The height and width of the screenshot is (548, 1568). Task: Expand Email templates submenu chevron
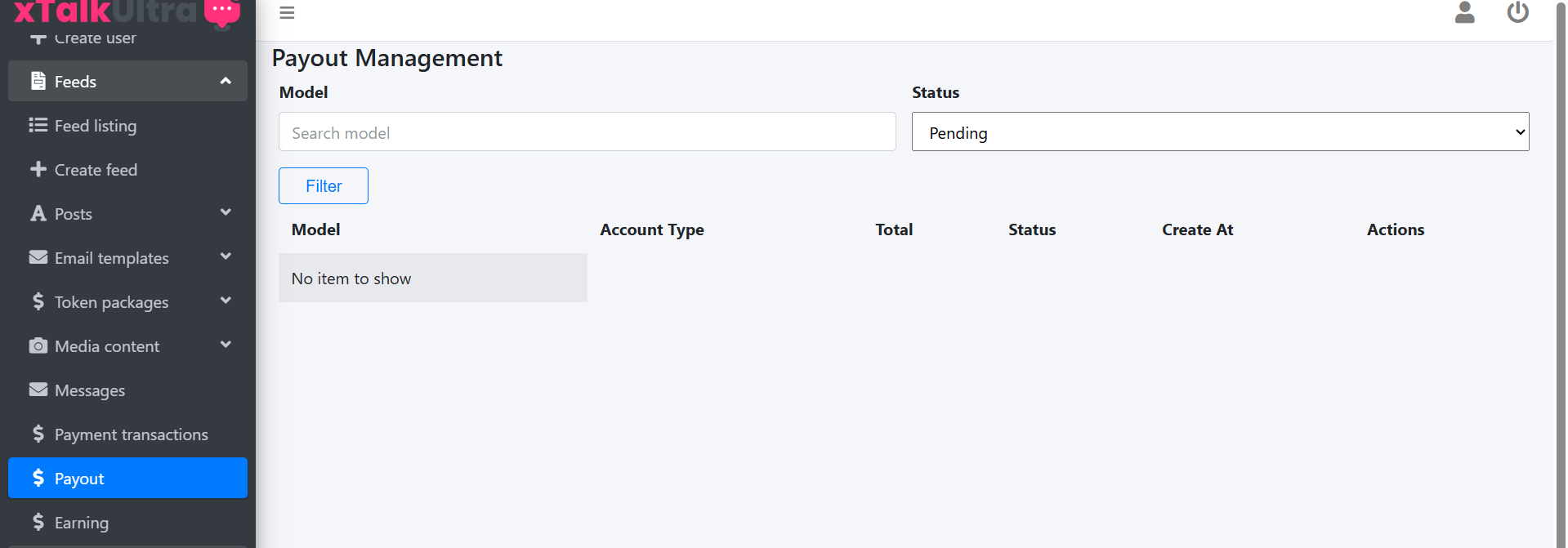pyautogui.click(x=226, y=257)
